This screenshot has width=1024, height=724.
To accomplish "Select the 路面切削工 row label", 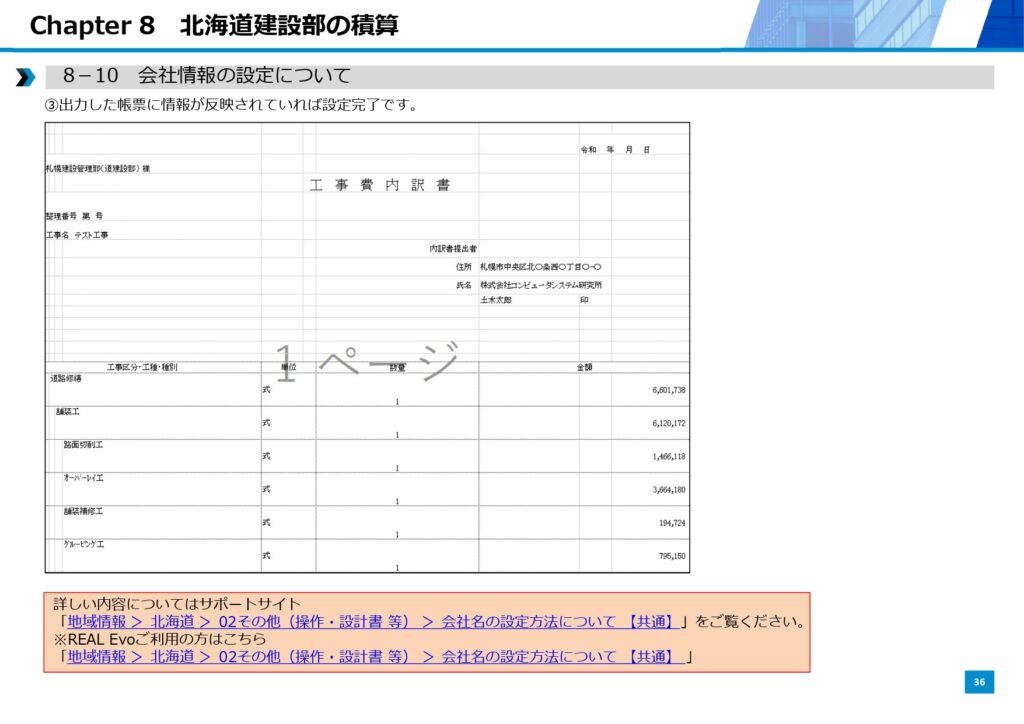I will pyautogui.click(x=83, y=445).
